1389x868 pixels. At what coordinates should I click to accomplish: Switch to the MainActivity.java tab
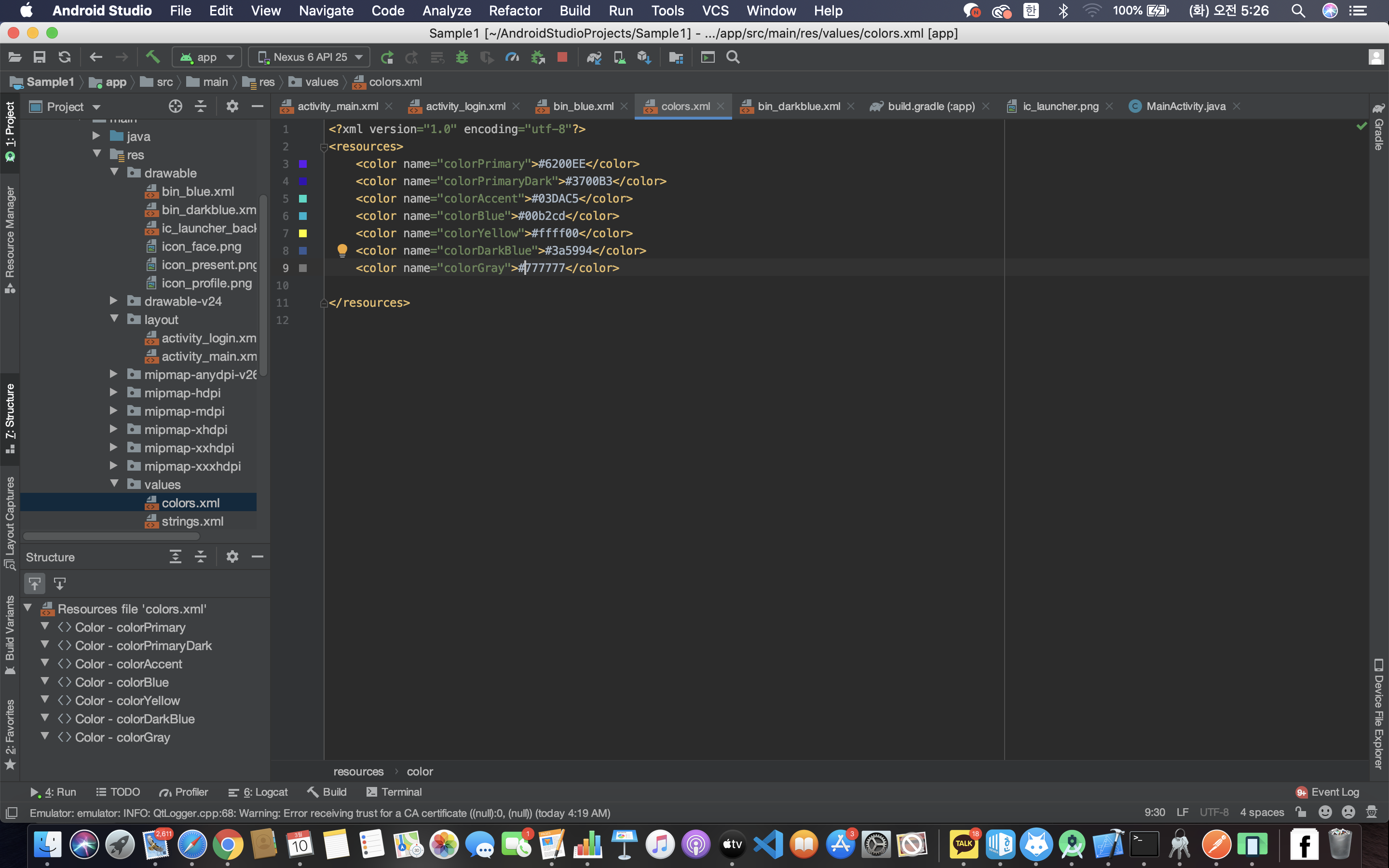tap(1185, 106)
